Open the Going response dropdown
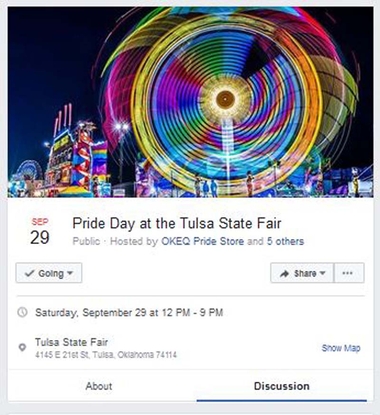The height and width of the screenshot is (415, 380). (49, 273)
